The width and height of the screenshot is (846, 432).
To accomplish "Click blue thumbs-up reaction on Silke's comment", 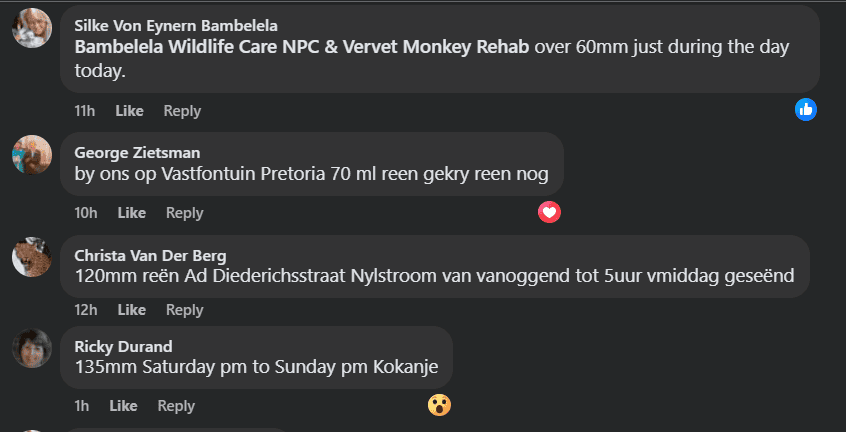I will click(x=806, y=110).
